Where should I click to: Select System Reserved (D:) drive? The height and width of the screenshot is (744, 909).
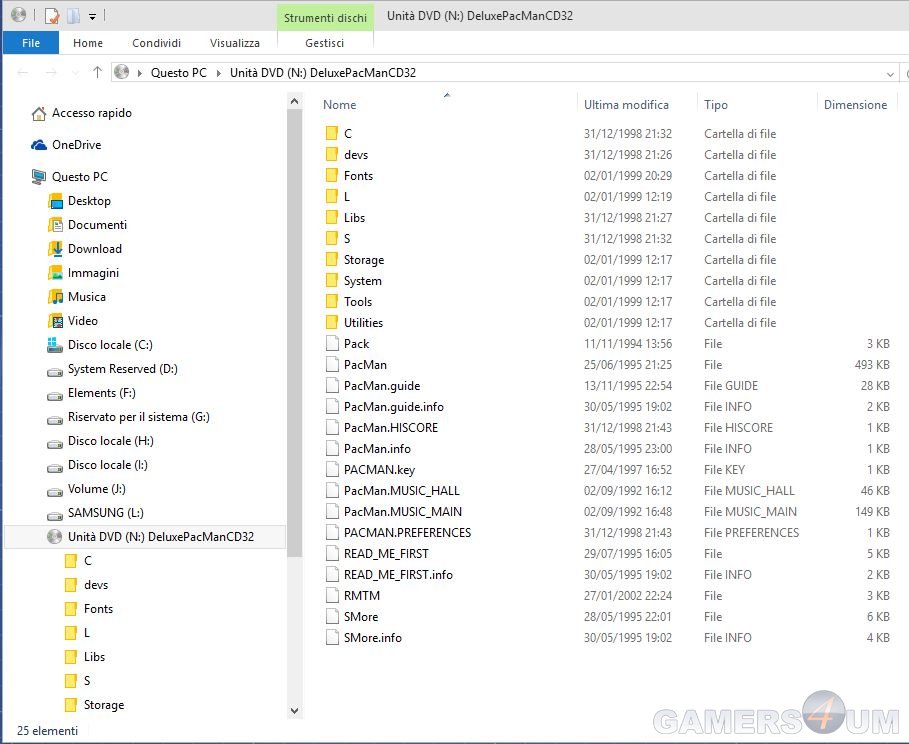[122, 369]
